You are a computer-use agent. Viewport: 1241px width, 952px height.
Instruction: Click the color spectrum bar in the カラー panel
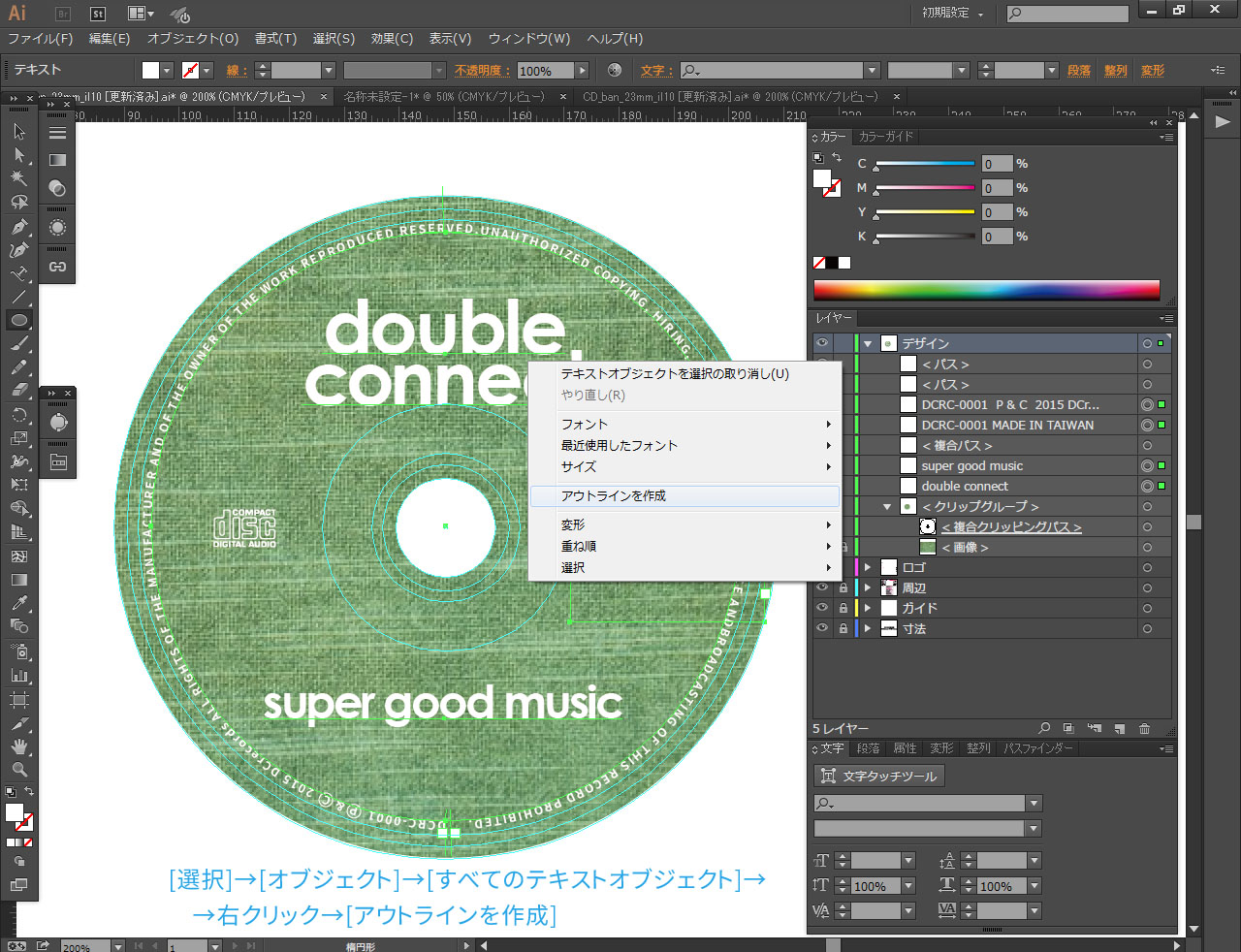coord(986,289)
